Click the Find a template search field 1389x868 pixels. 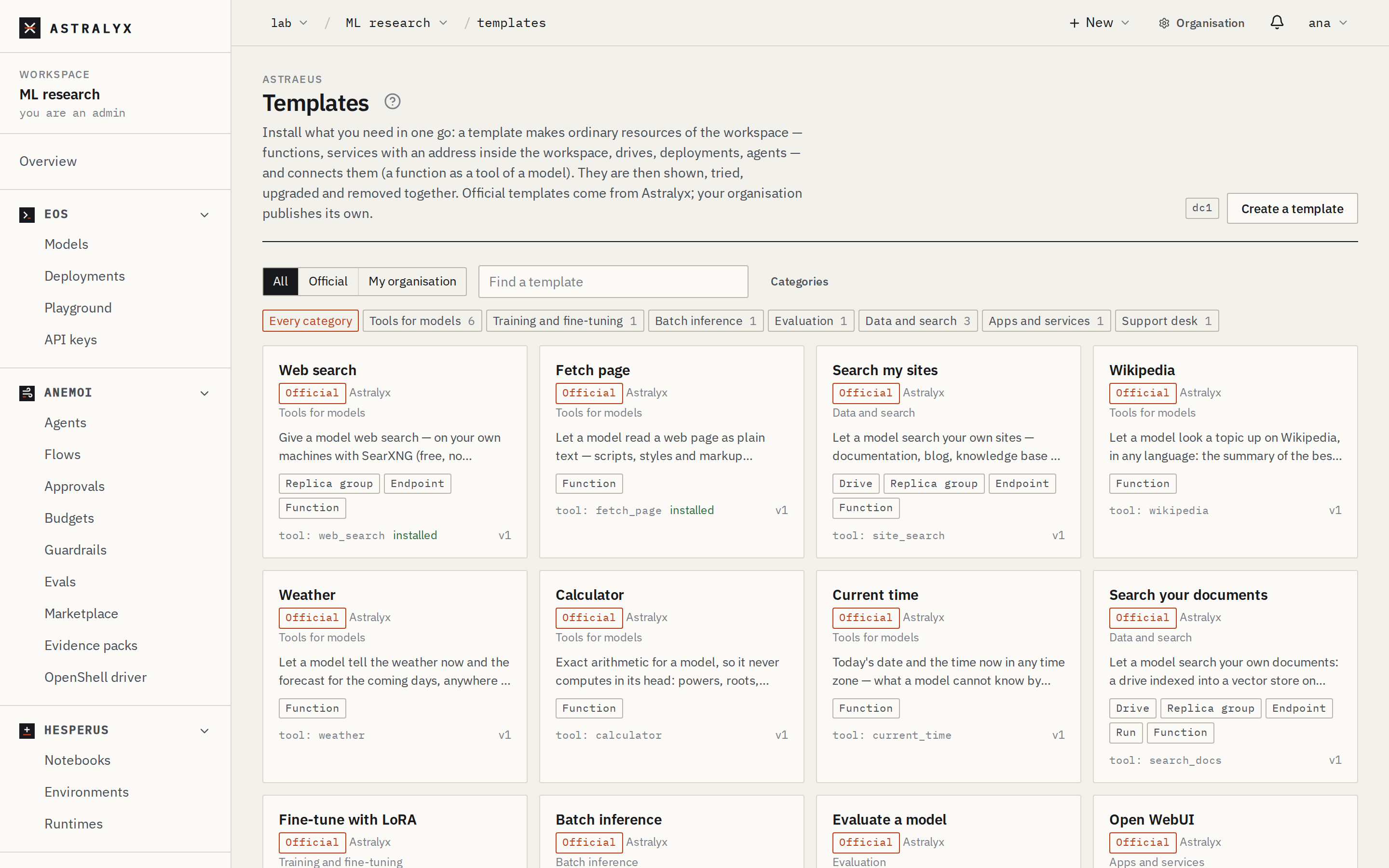pyautogui.click(x=613, y=281)
